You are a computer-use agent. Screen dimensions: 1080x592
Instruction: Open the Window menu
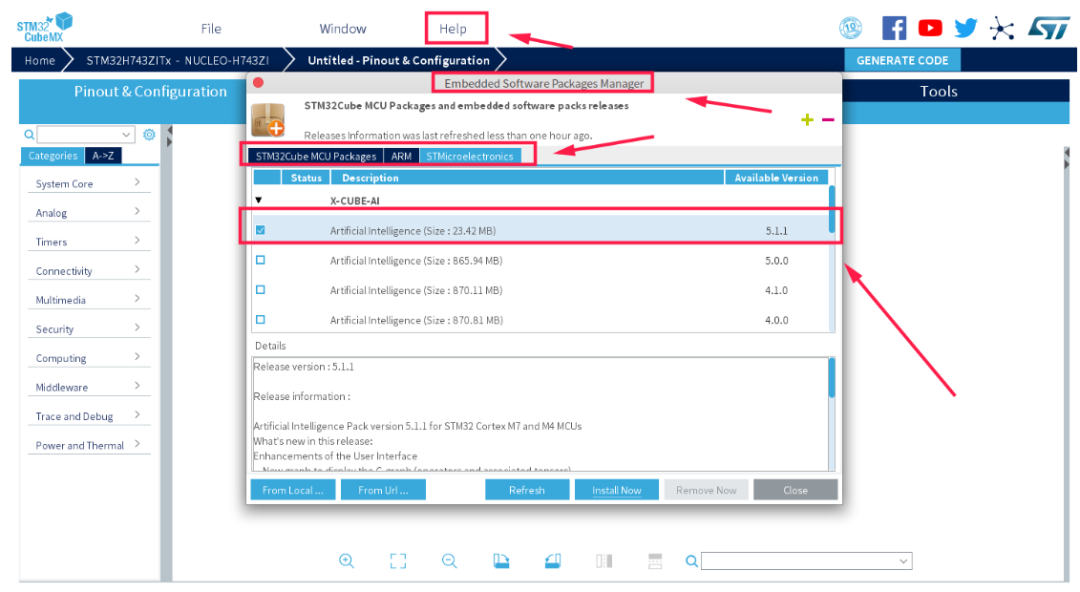pyautogui.click(x=342, y=28)
